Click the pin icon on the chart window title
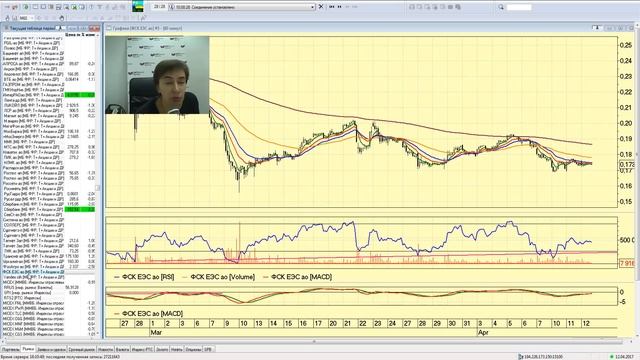The width and height of the screenshot is (640, 360). [597, 28]
